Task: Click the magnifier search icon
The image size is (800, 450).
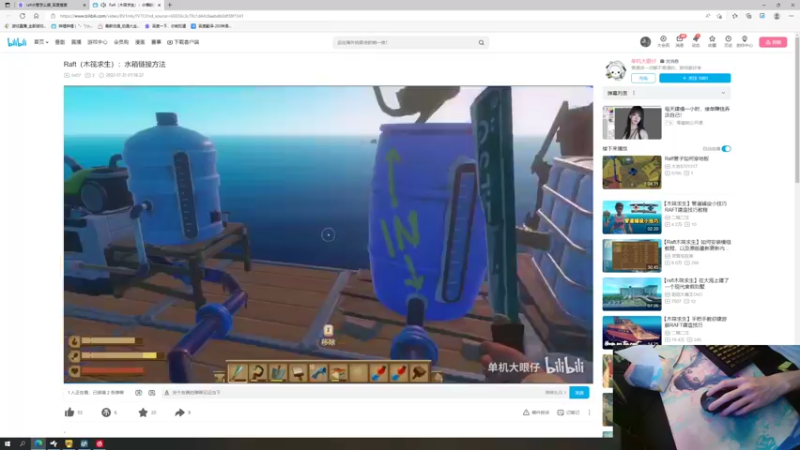Action: click(481, 43)
